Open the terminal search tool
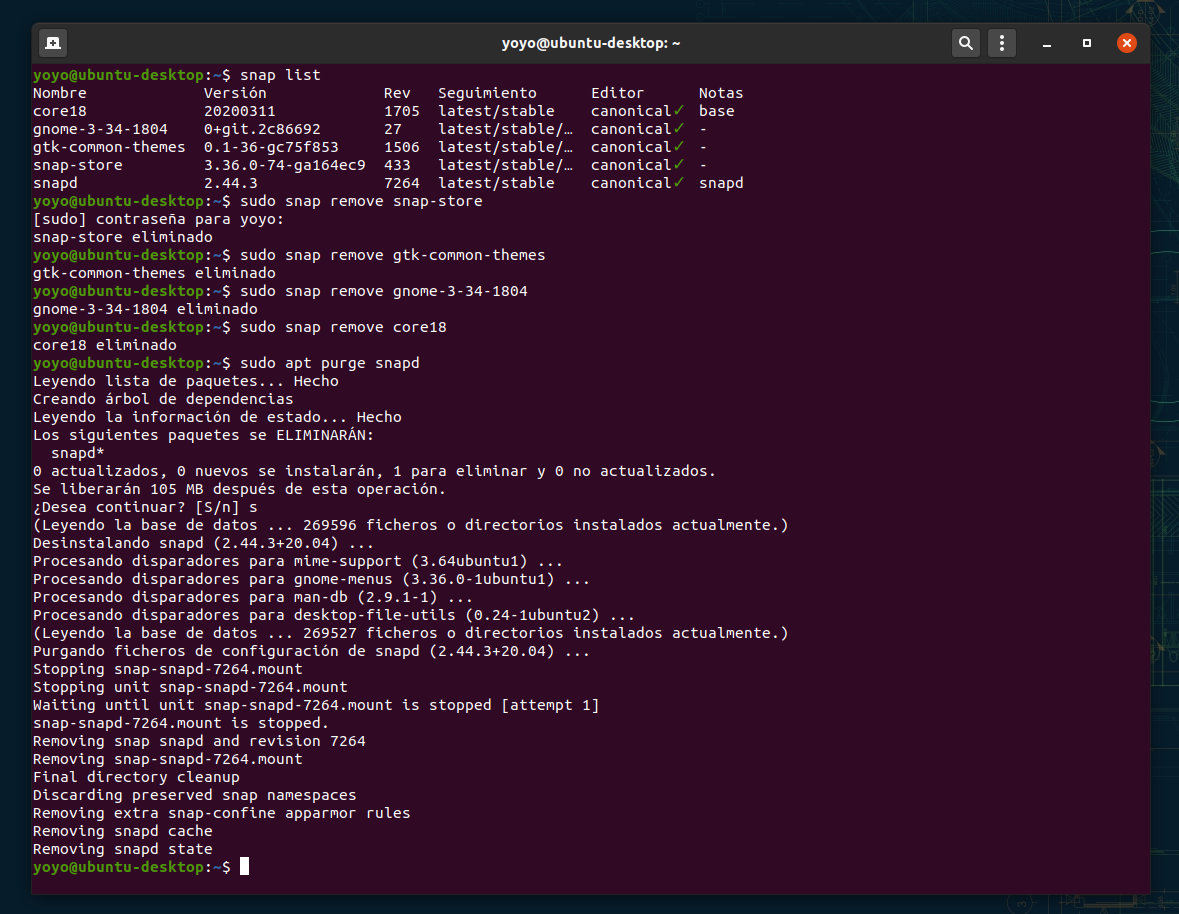The image size is (1179, 914). [965, 43]
